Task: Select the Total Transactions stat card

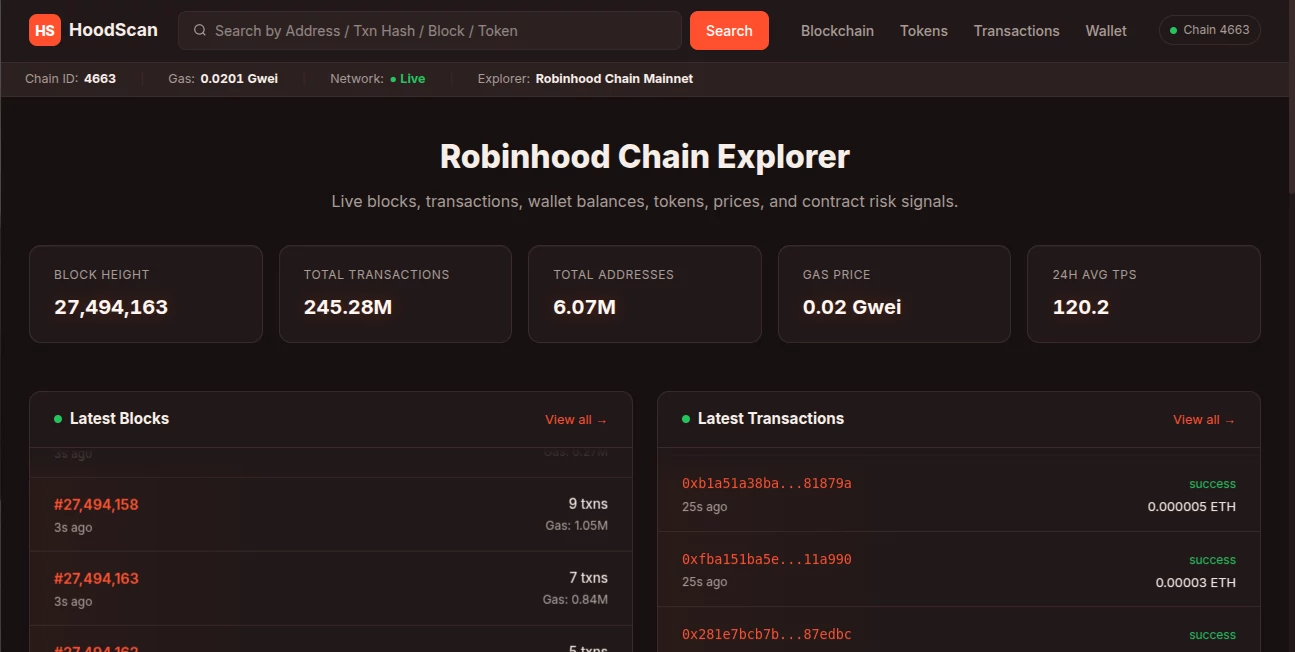Action: click(x=395, y=294)
